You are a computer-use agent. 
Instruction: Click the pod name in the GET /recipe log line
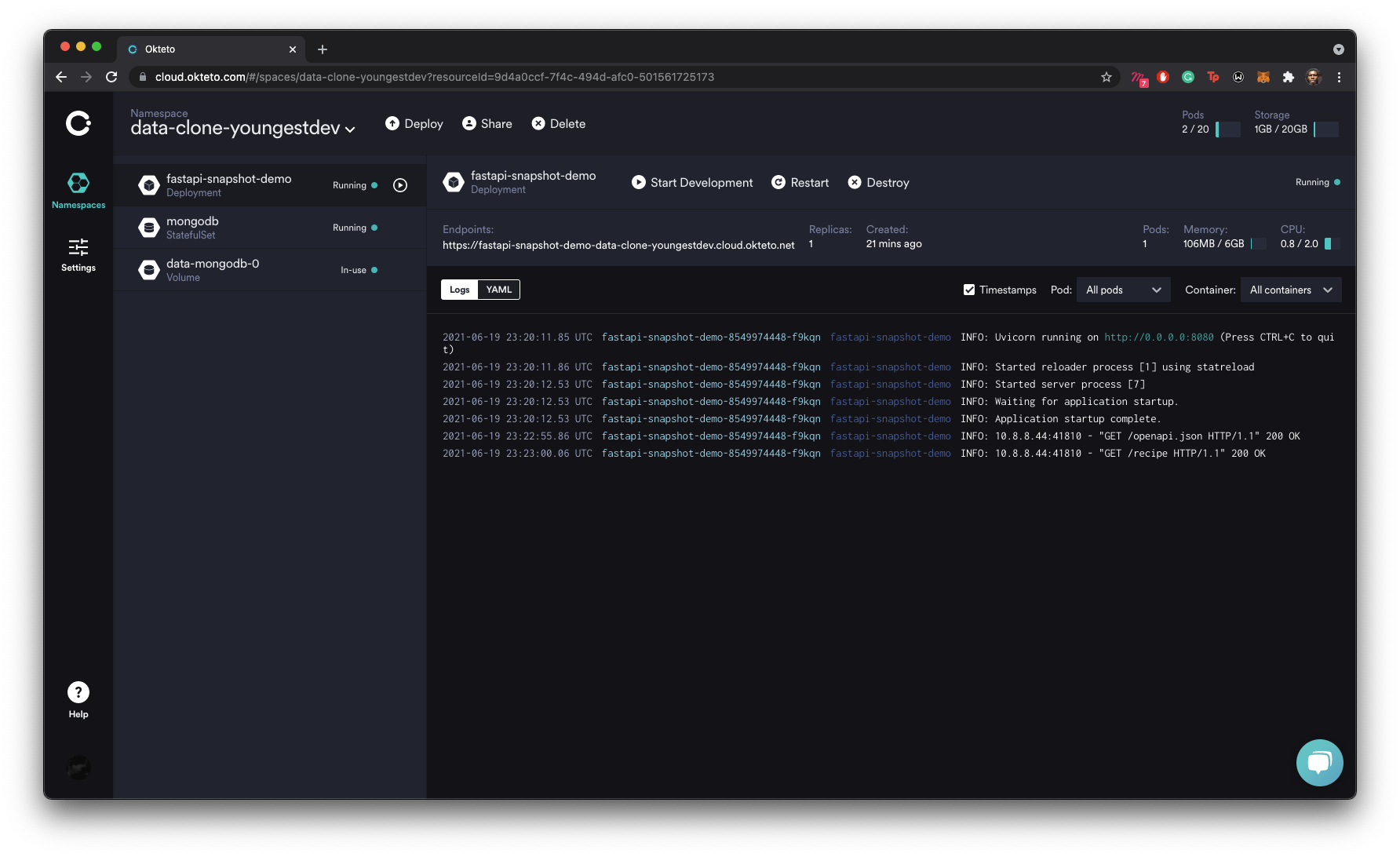[x=711, y=454]
